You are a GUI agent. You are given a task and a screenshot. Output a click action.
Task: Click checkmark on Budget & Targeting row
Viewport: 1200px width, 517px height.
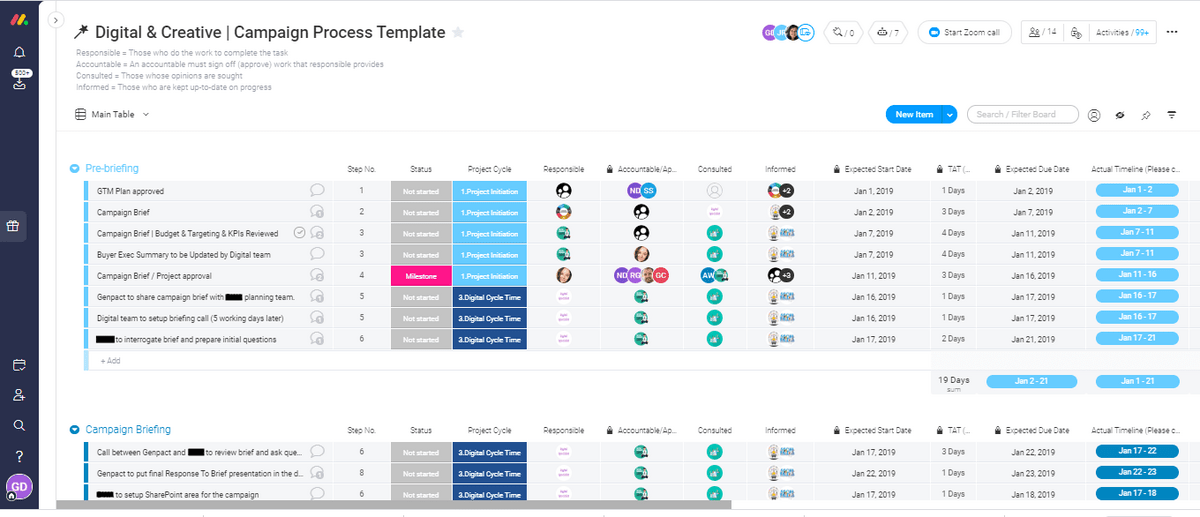coord(299,233)
